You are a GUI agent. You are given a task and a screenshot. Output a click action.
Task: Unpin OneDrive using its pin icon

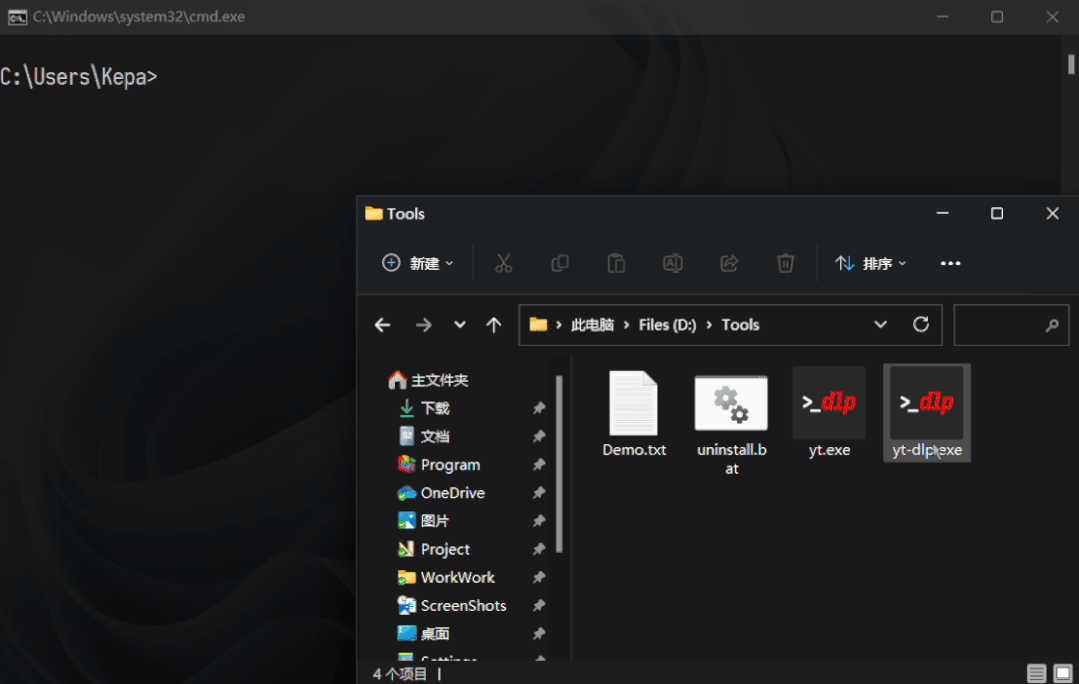click(x=539, y=493)
